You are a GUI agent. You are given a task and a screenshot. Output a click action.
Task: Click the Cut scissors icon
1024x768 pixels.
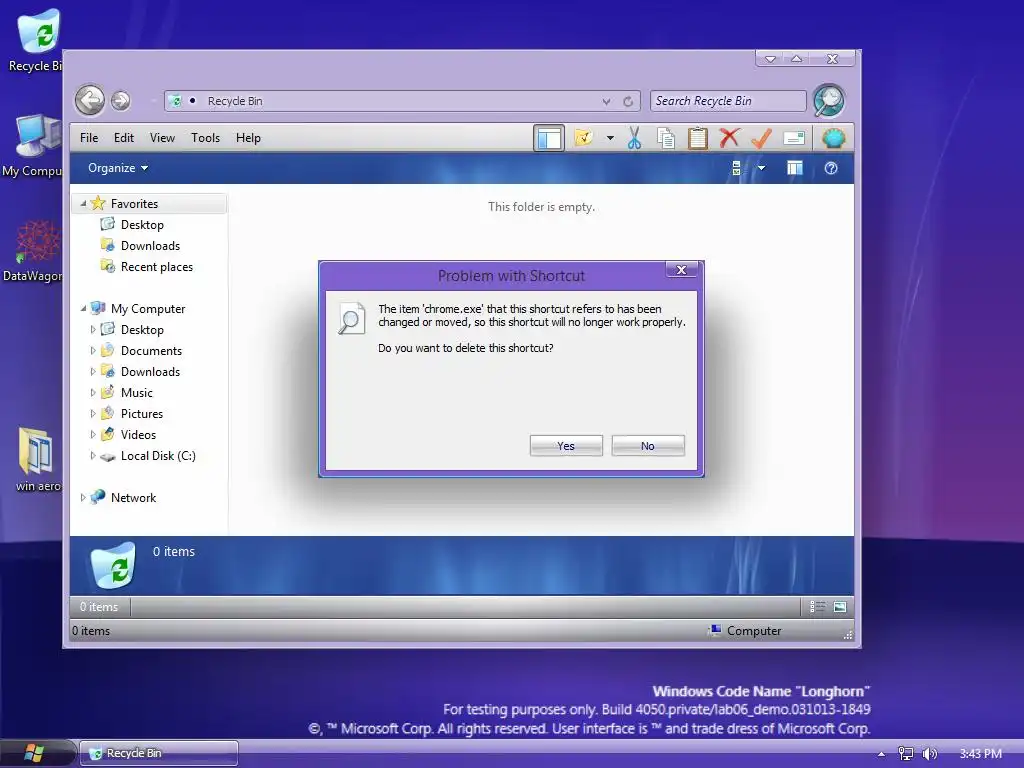tap(634, 138)
